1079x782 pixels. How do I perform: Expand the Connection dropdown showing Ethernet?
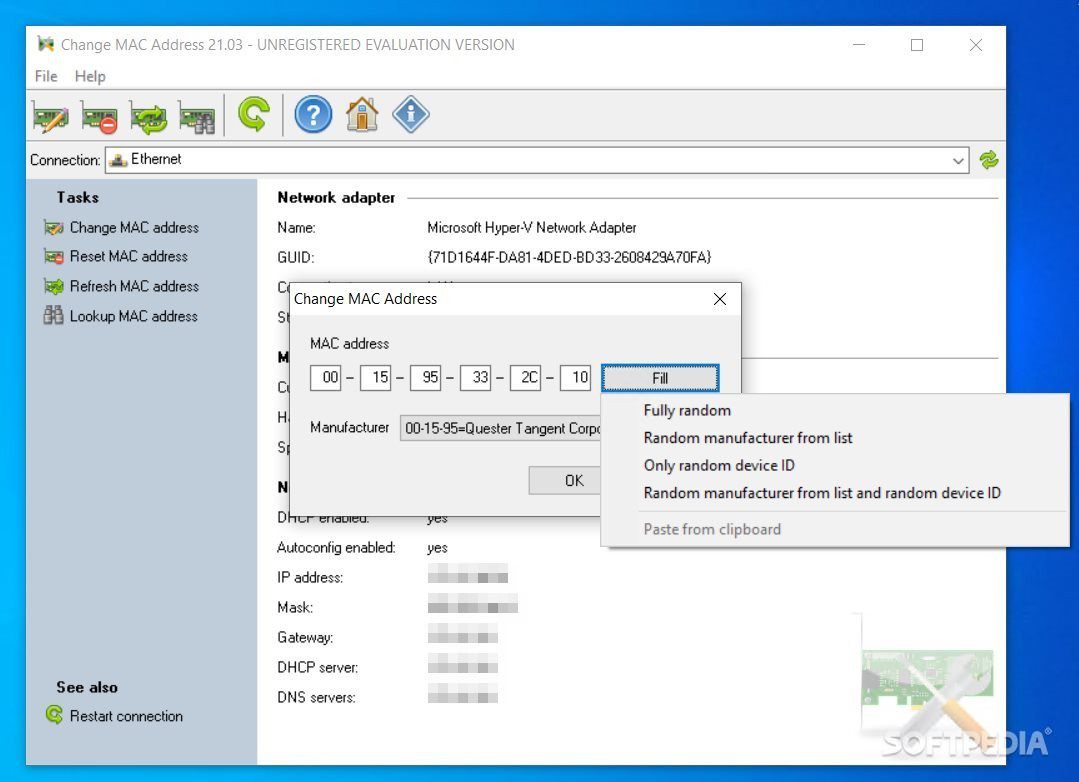click(x=537, y=160)
